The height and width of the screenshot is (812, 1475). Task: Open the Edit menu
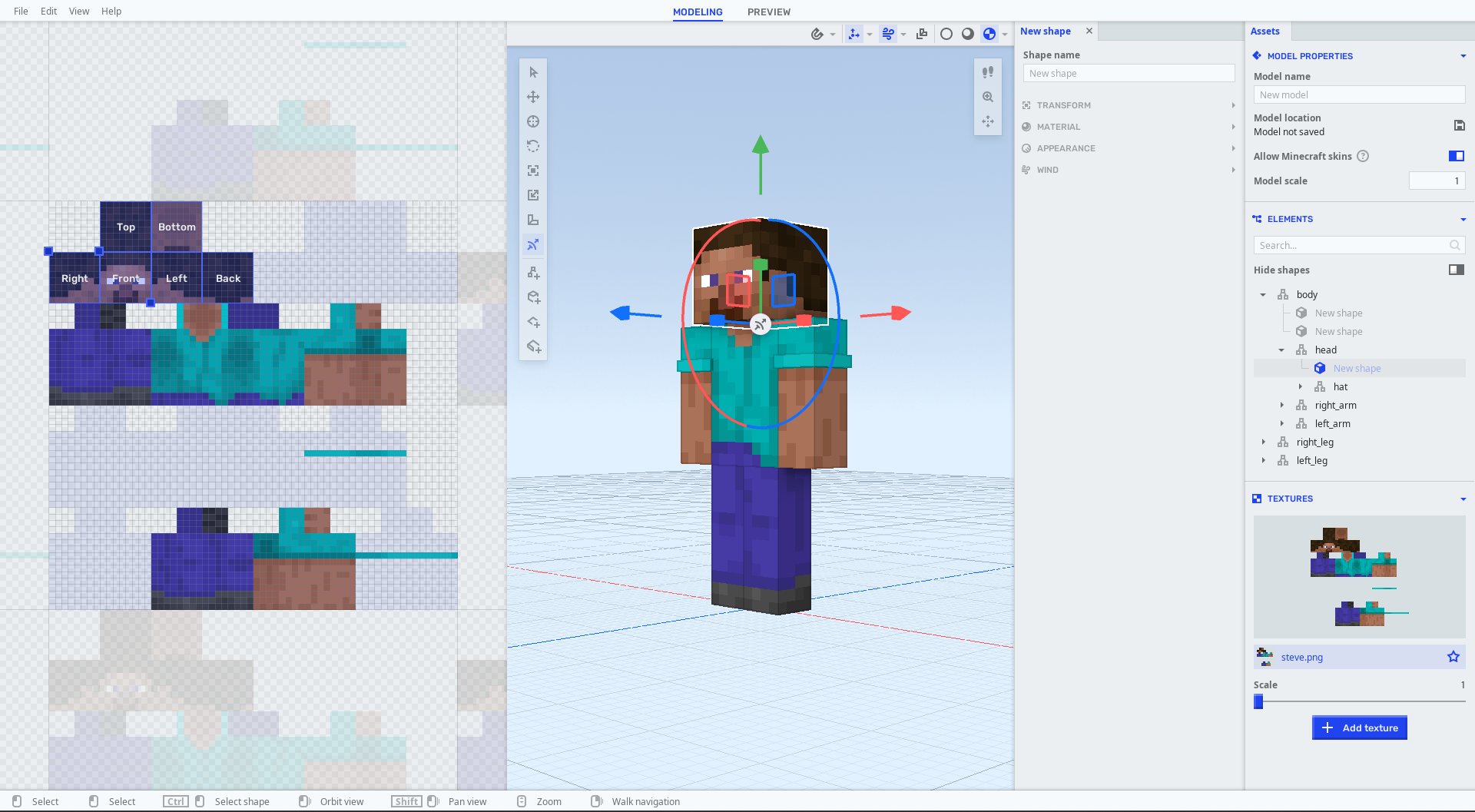[x=48, y=11]
